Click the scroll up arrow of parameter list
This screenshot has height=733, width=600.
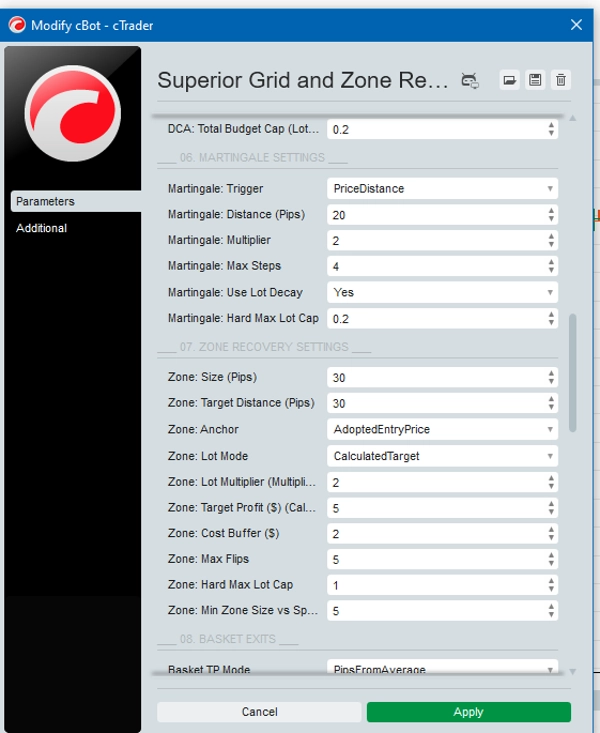click(x=572, y=118)
